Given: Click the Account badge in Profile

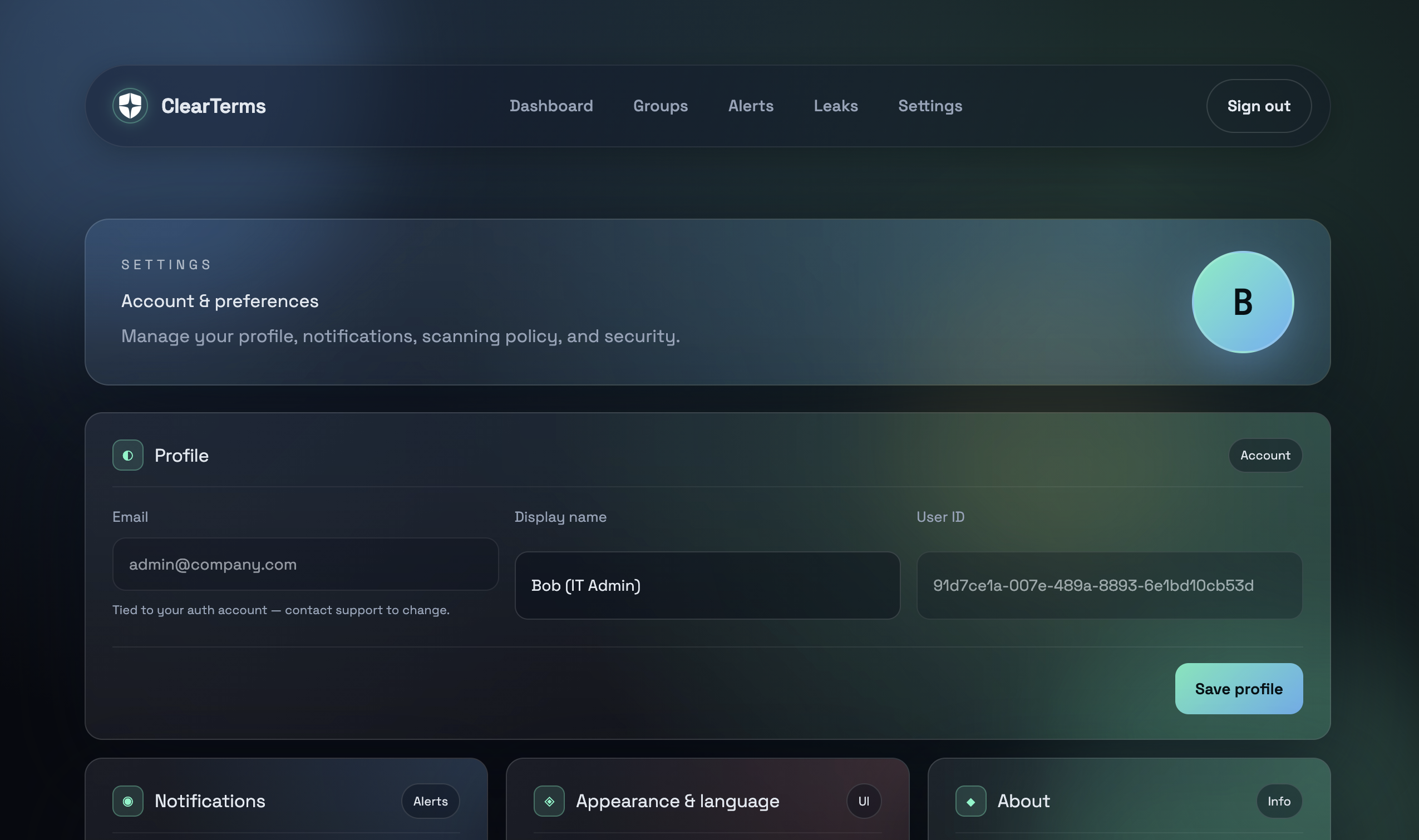Looking at the screenshot, I should tap(1265, 455).
